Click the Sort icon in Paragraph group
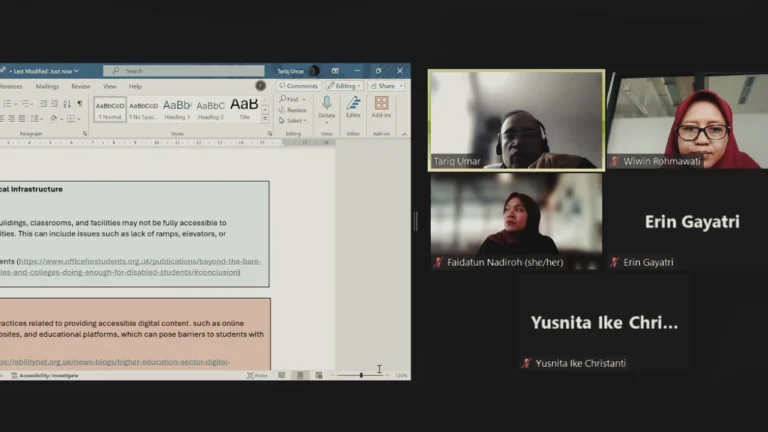The width and height of the screenshot is (768, 432). (x=69, y=104)
